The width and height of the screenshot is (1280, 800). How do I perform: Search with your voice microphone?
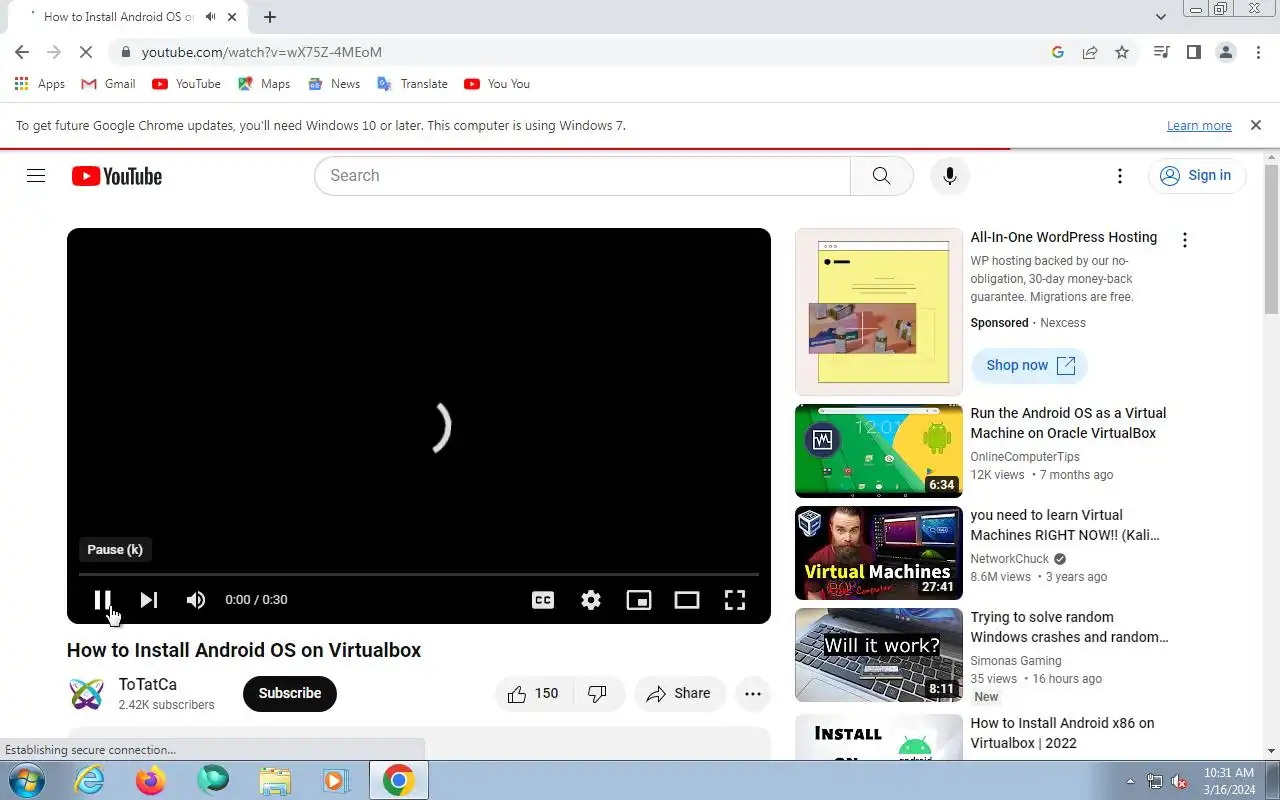click(x=950, y=176)
